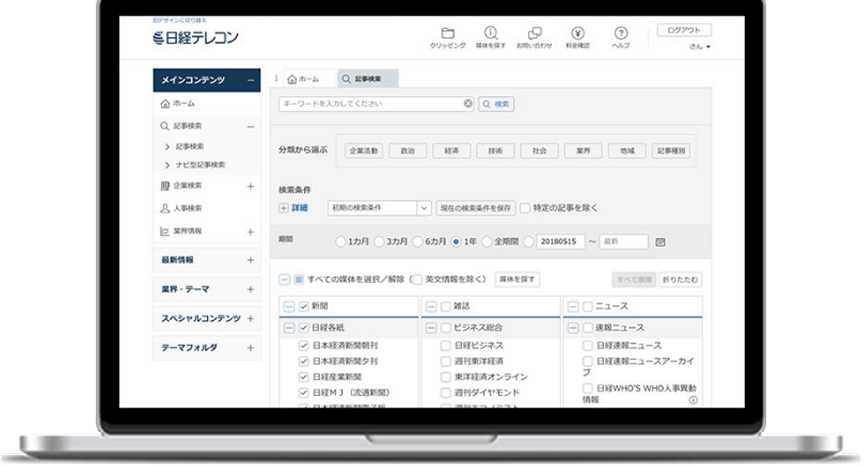Screen dimensions: 864x466
Task: Click the 料金確認 yen icon
Action: [x=577, y=34]
